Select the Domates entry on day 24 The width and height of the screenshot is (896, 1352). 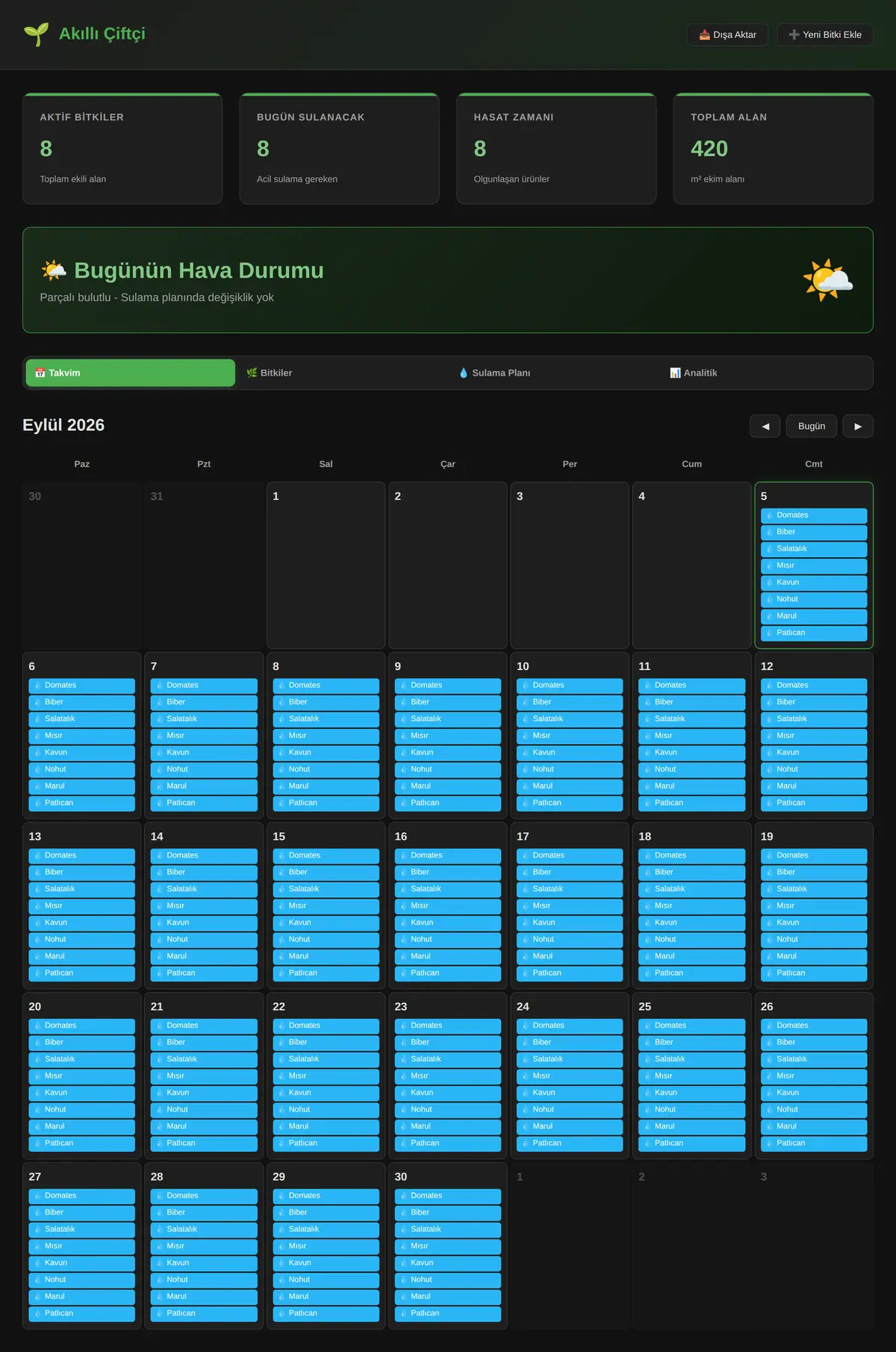(x=570, y=1026)
